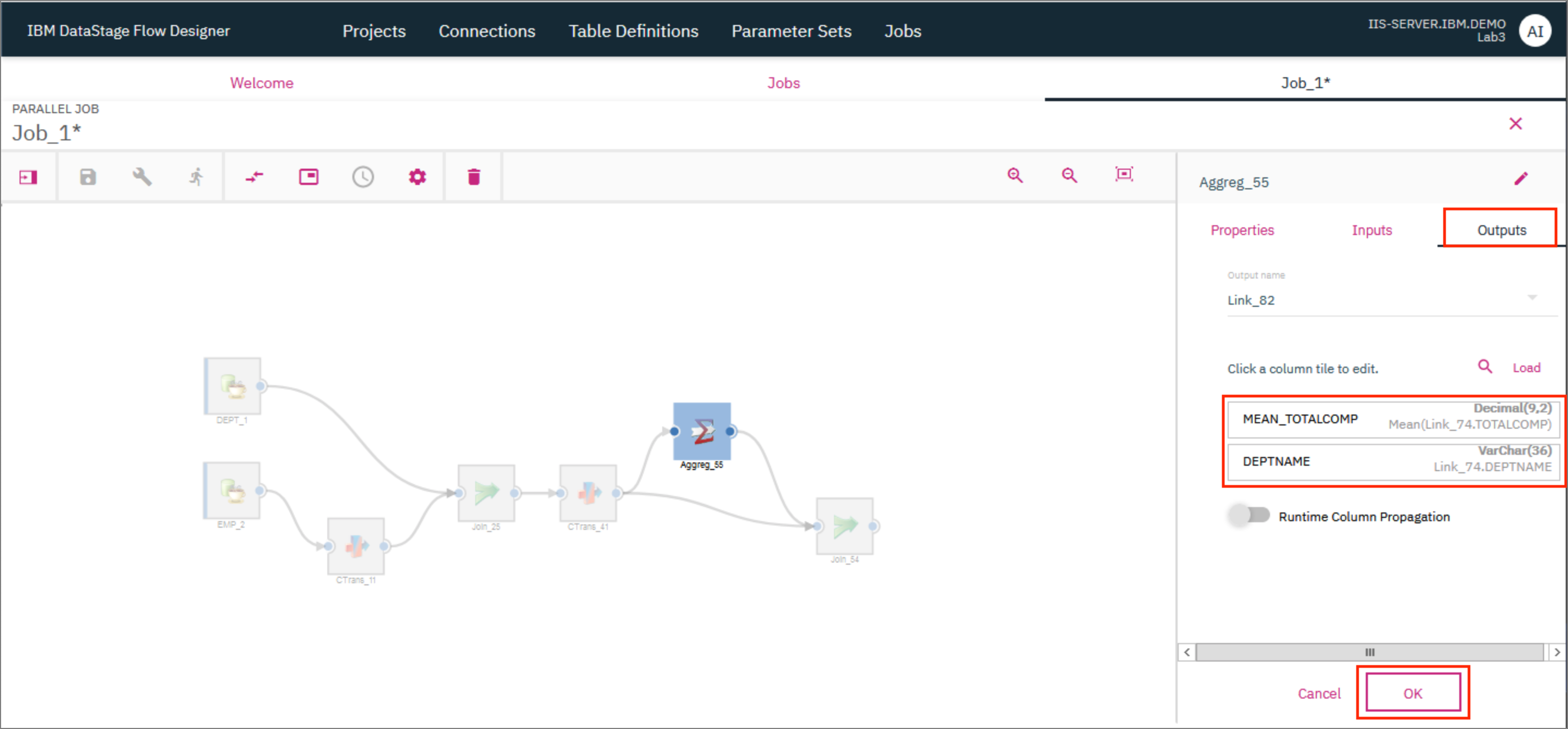Screen dimensions: 1568x729
Task: Click Load to load column definitions
Action: pyautogui.click(x=1528, y=367)
